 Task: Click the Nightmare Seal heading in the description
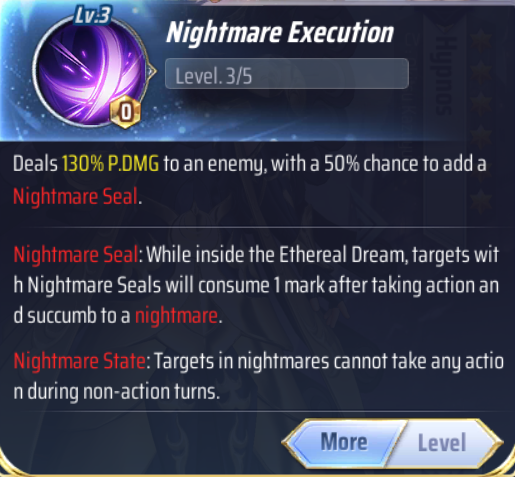tap(76, 255)
